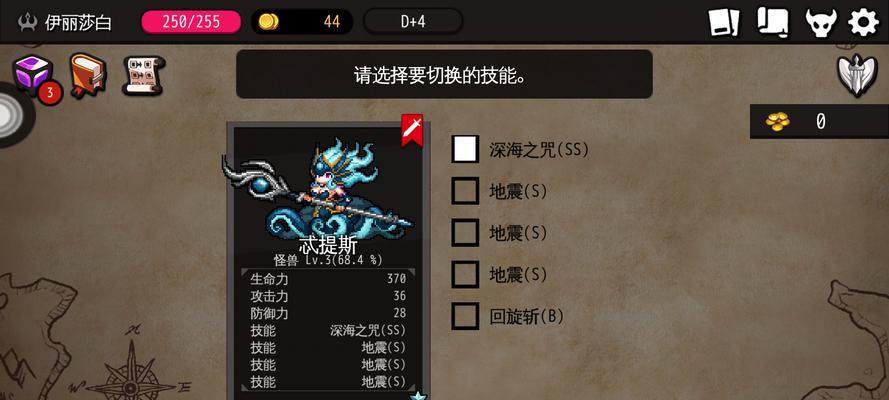This screenshot has height=400, width=889.
Task: Open the map scroll icon
Action: (772, 23)
